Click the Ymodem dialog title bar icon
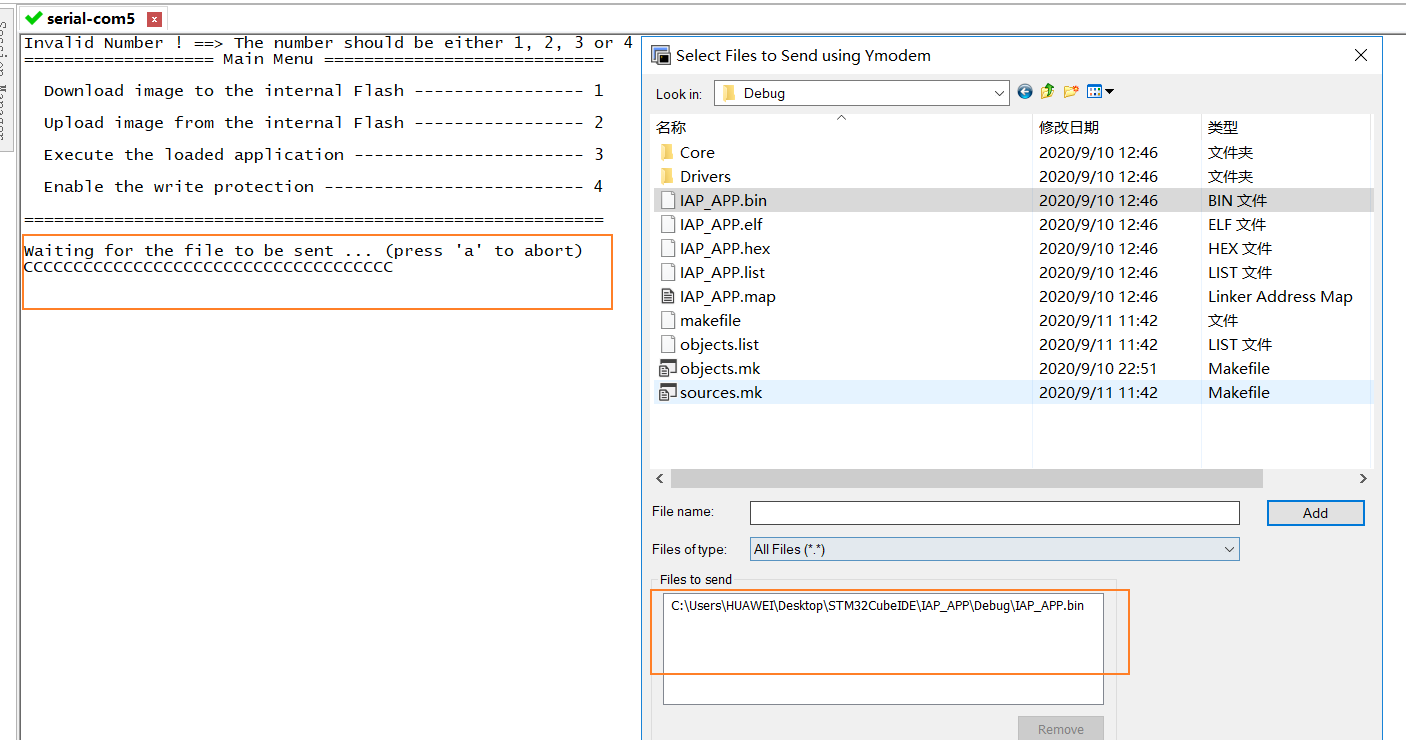The image size is (1406, 740). 661,56
